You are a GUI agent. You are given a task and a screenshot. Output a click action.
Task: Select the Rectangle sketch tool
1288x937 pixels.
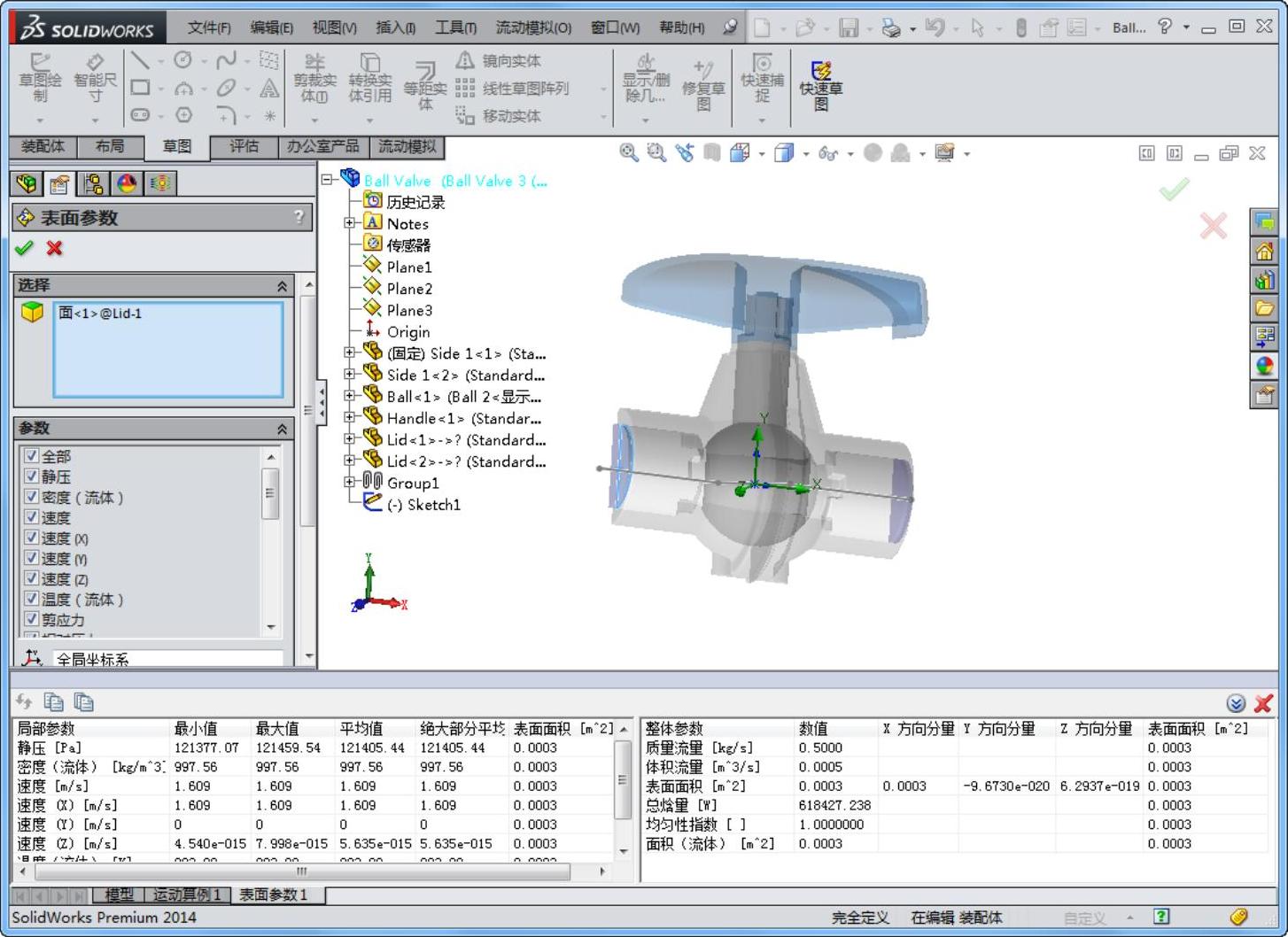click(140, 88)
